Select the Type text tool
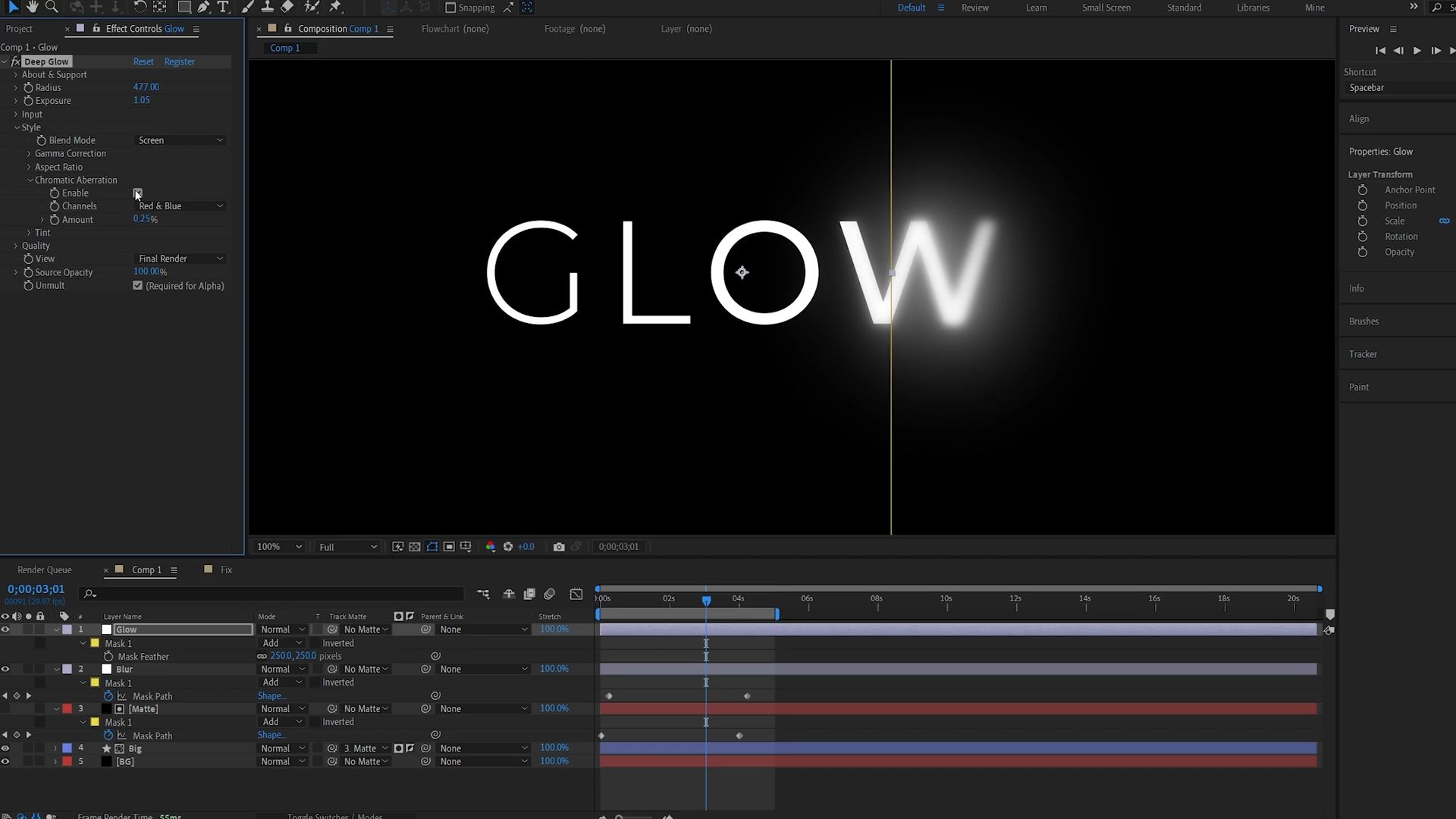Screen dimensions: 1456x819 pos(223,7)
